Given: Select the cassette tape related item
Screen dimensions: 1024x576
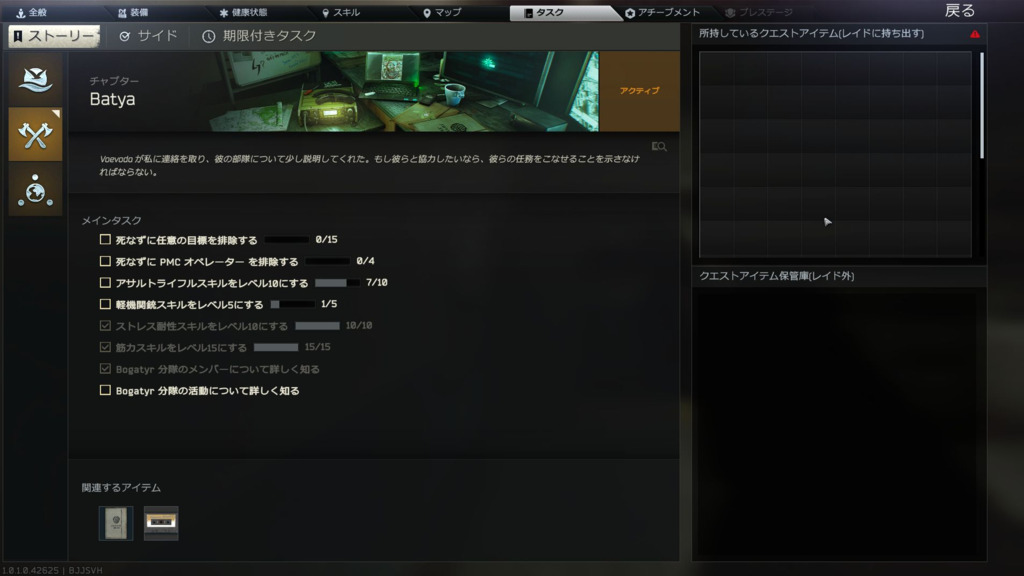Looking at the screenshot, I should (x=161, y=523).
